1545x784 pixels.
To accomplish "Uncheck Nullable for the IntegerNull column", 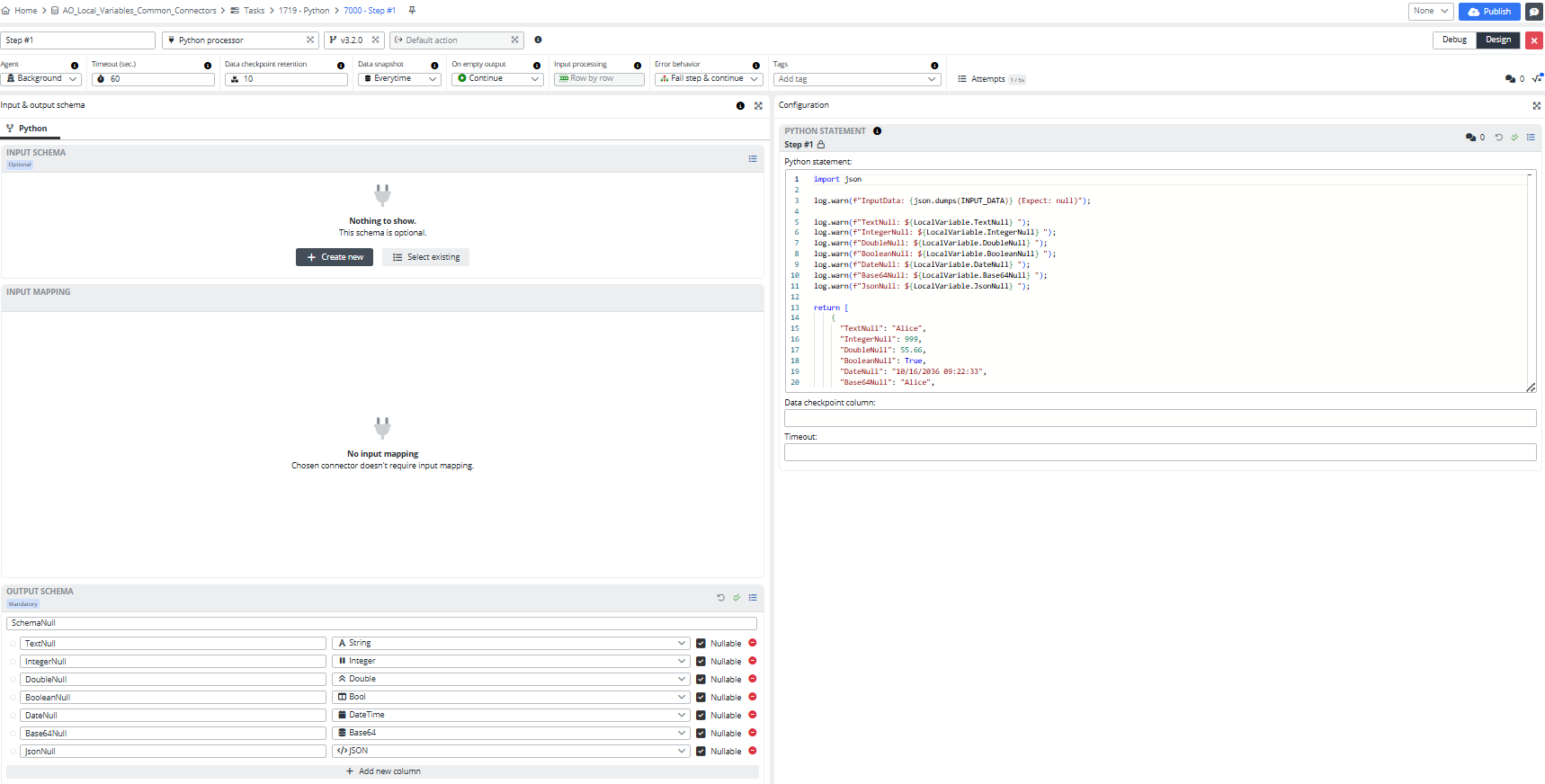I will click(701, 662).
